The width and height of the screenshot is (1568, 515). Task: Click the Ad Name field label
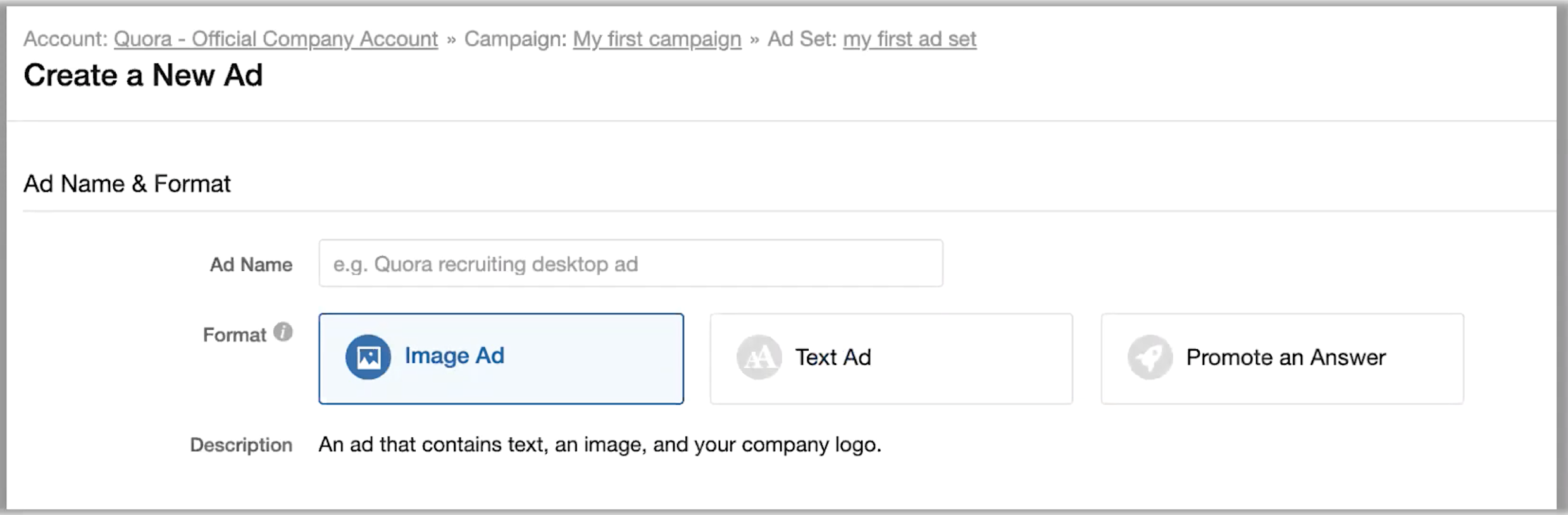251,264
